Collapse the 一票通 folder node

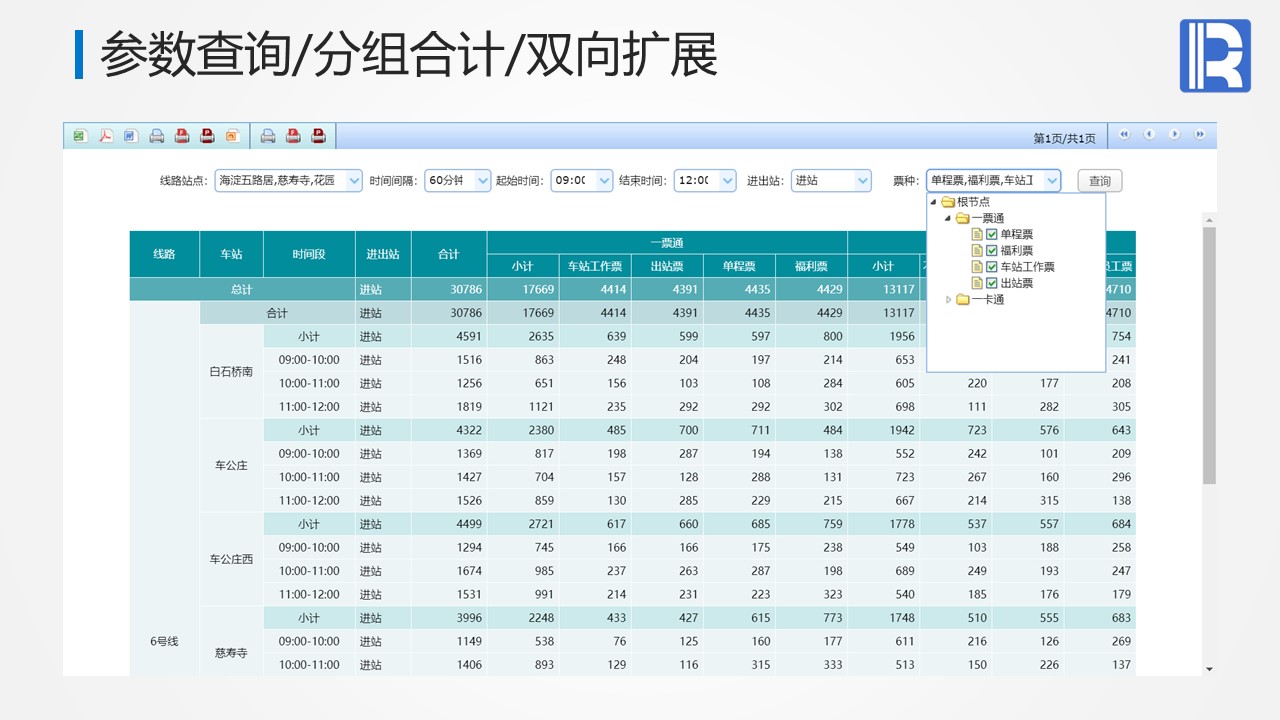pos(947,218)
